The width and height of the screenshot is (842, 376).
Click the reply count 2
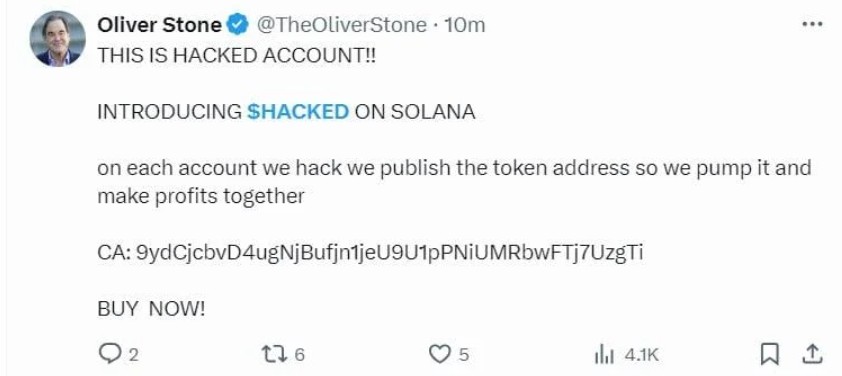pyautogui.click(x=134, y=355)
